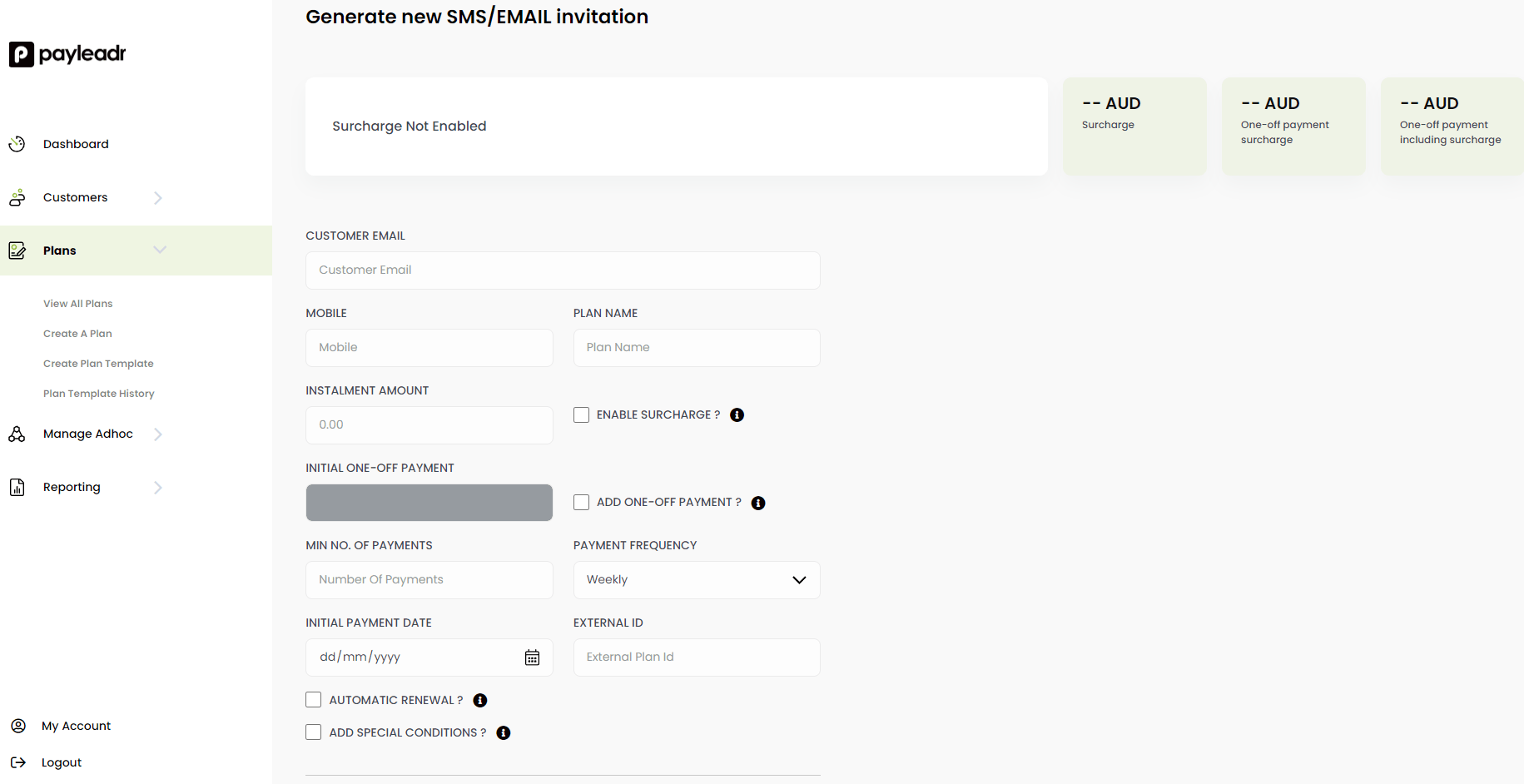Image resolution: width=1524 pixels, height=784 pixels.
Task: Click info icon beside Enable Surcharge
Action: point(737,415)
